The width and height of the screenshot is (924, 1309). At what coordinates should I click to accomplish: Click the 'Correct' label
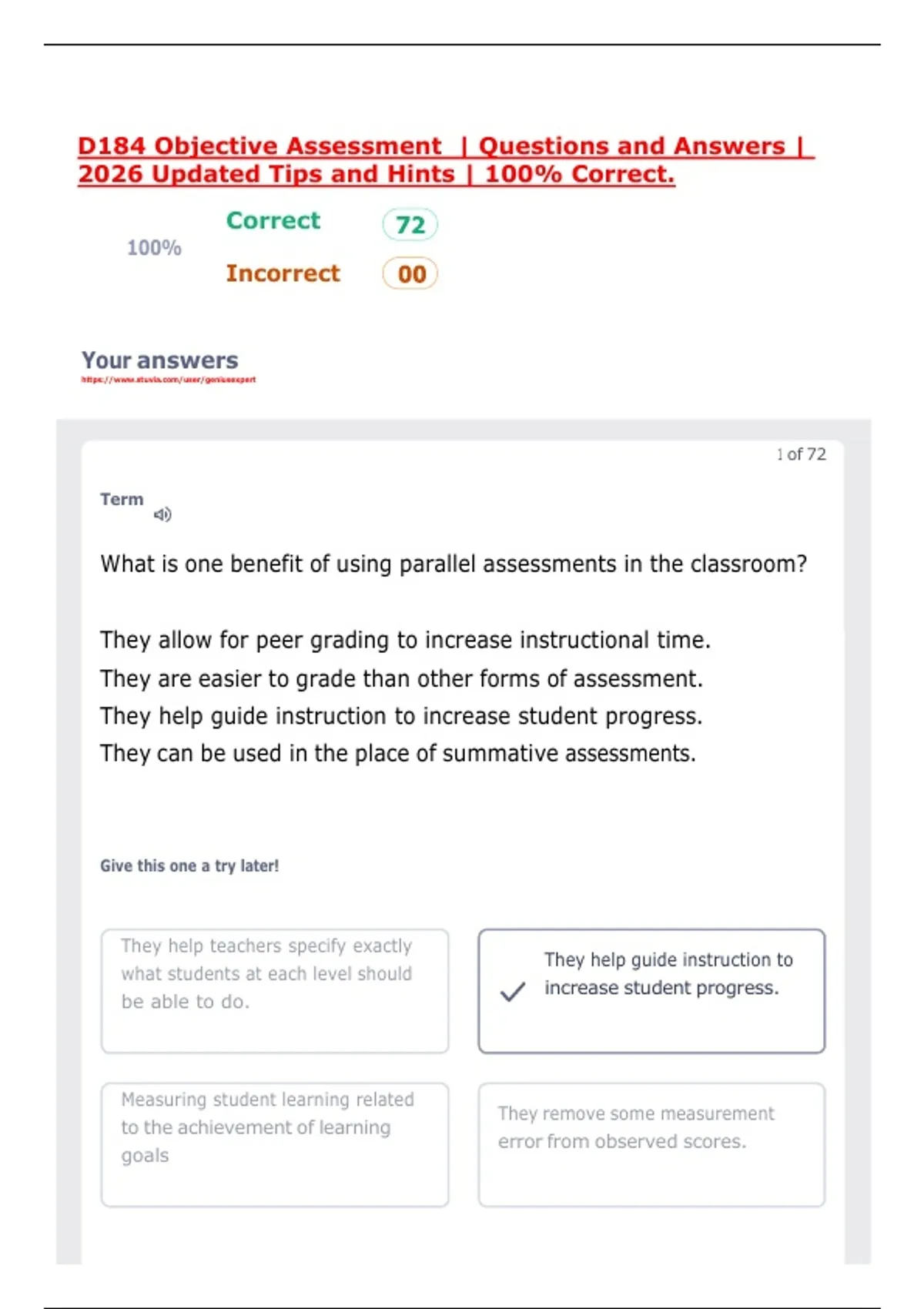pos(273,221)
